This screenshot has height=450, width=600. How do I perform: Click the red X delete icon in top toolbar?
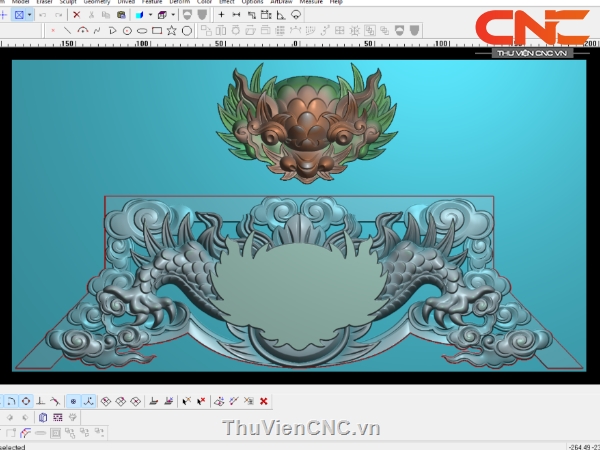77,15
